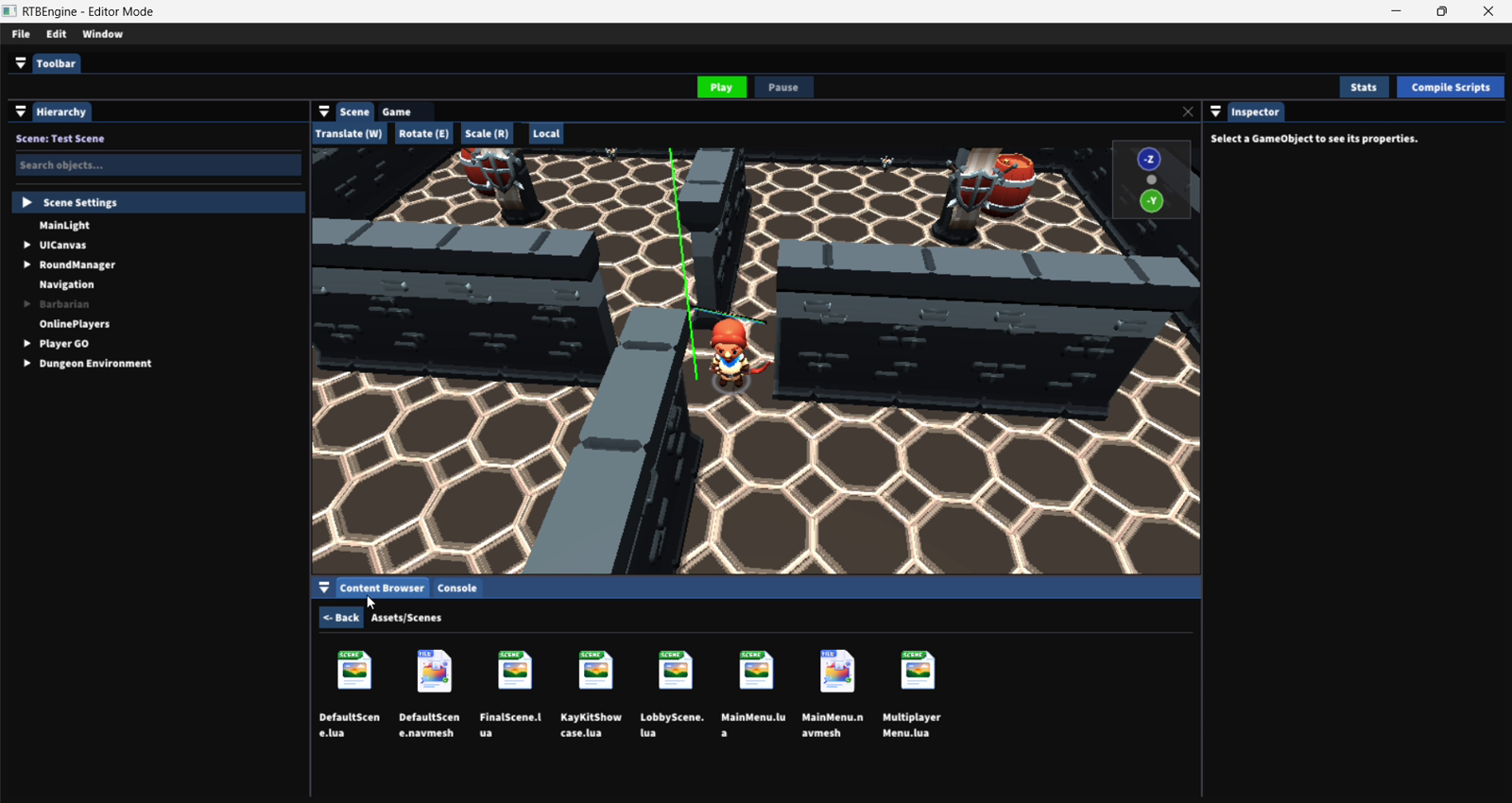Start the game with Play button
Viewport: 1512px width, 803px height.
722,87
